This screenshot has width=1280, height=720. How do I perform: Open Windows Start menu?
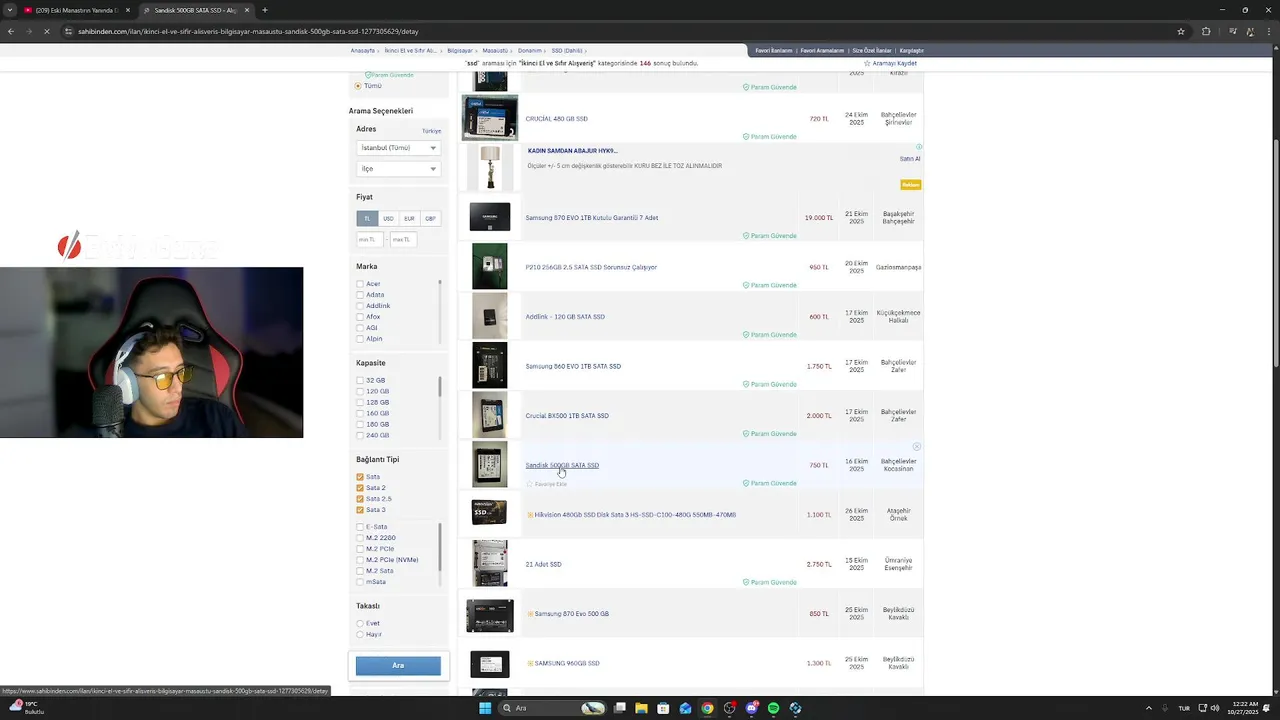pyautogui.click(x=485, y=708)
